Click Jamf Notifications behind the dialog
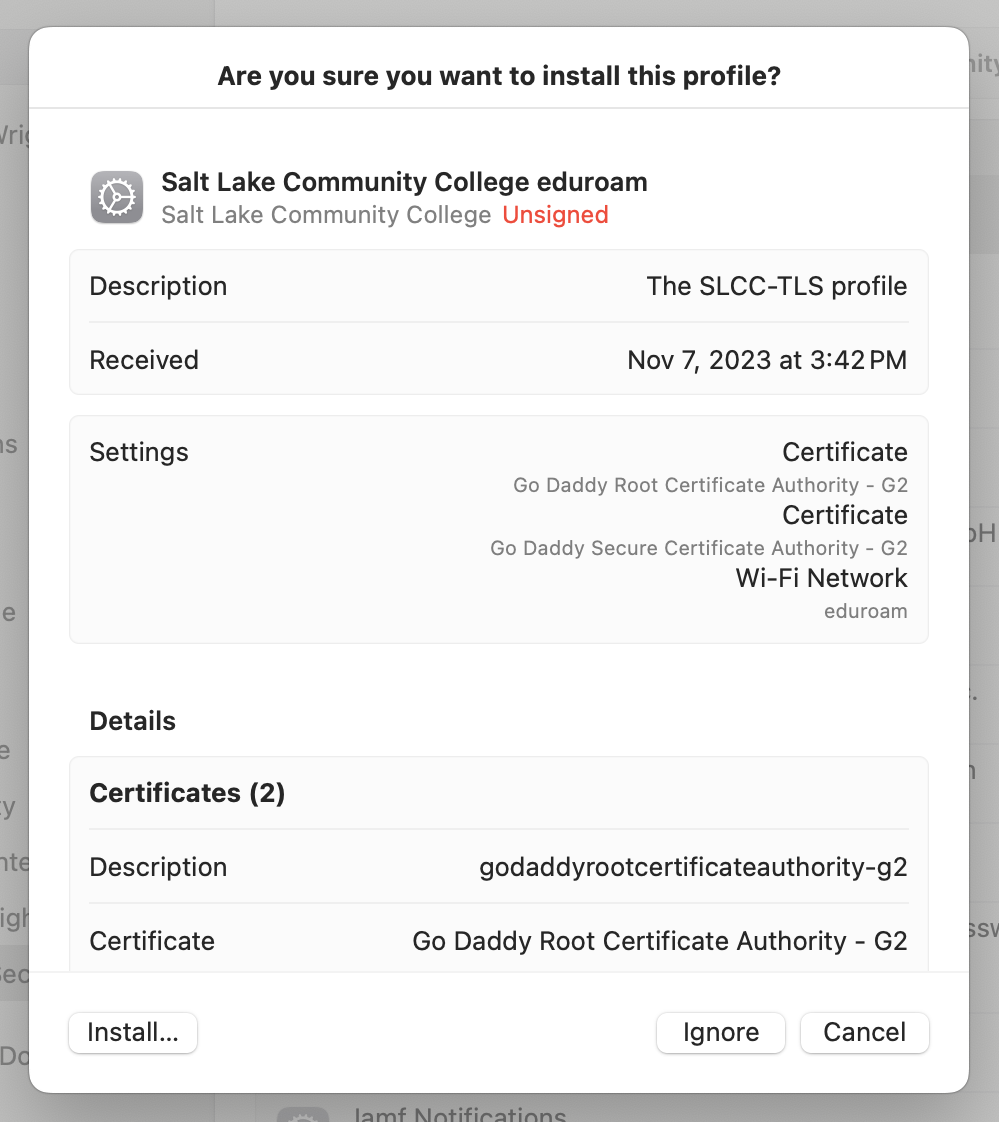This screenshot has height=1122, width=999. point(460,1113)
